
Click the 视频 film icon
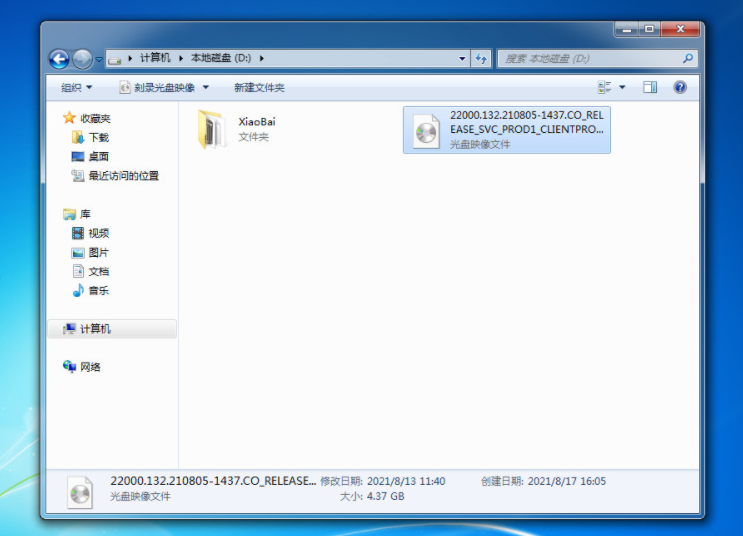tap(78, 233)
